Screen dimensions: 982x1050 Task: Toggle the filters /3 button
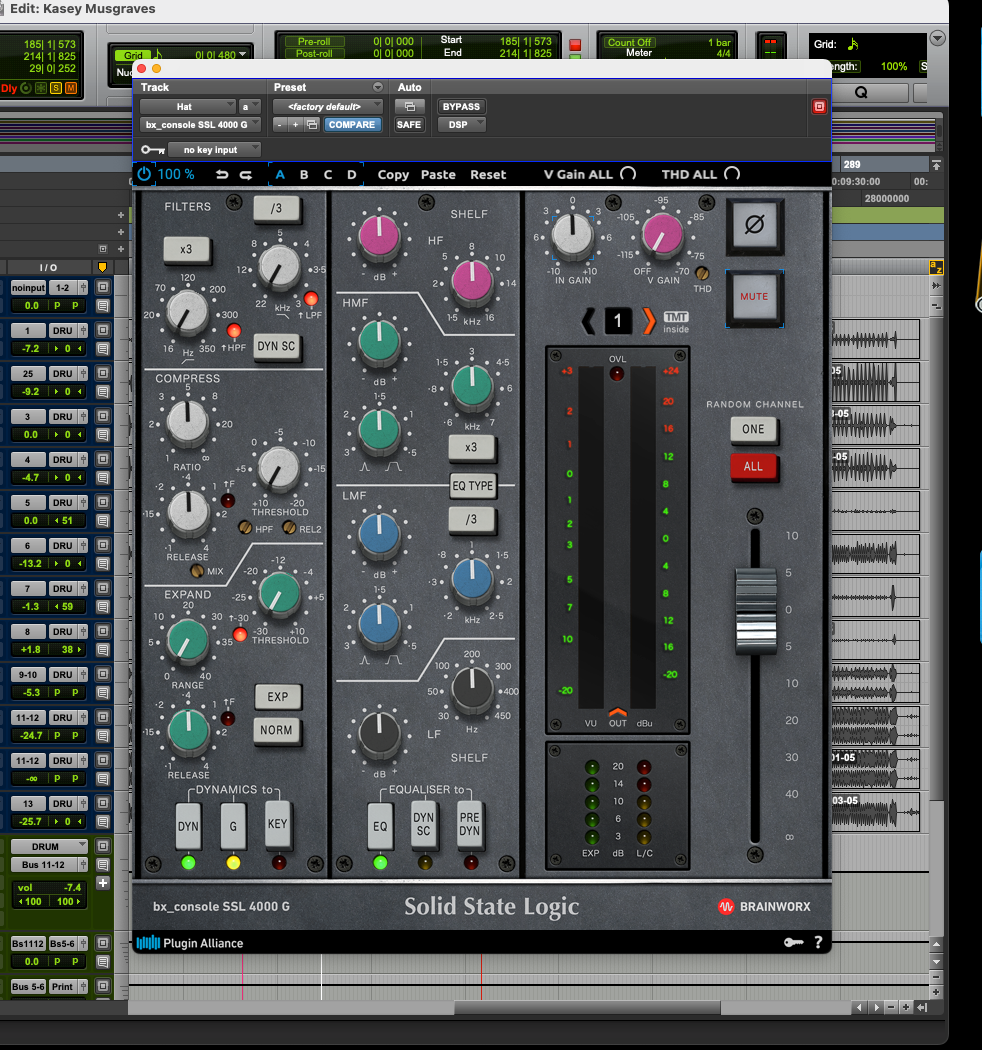pos(276,208)
